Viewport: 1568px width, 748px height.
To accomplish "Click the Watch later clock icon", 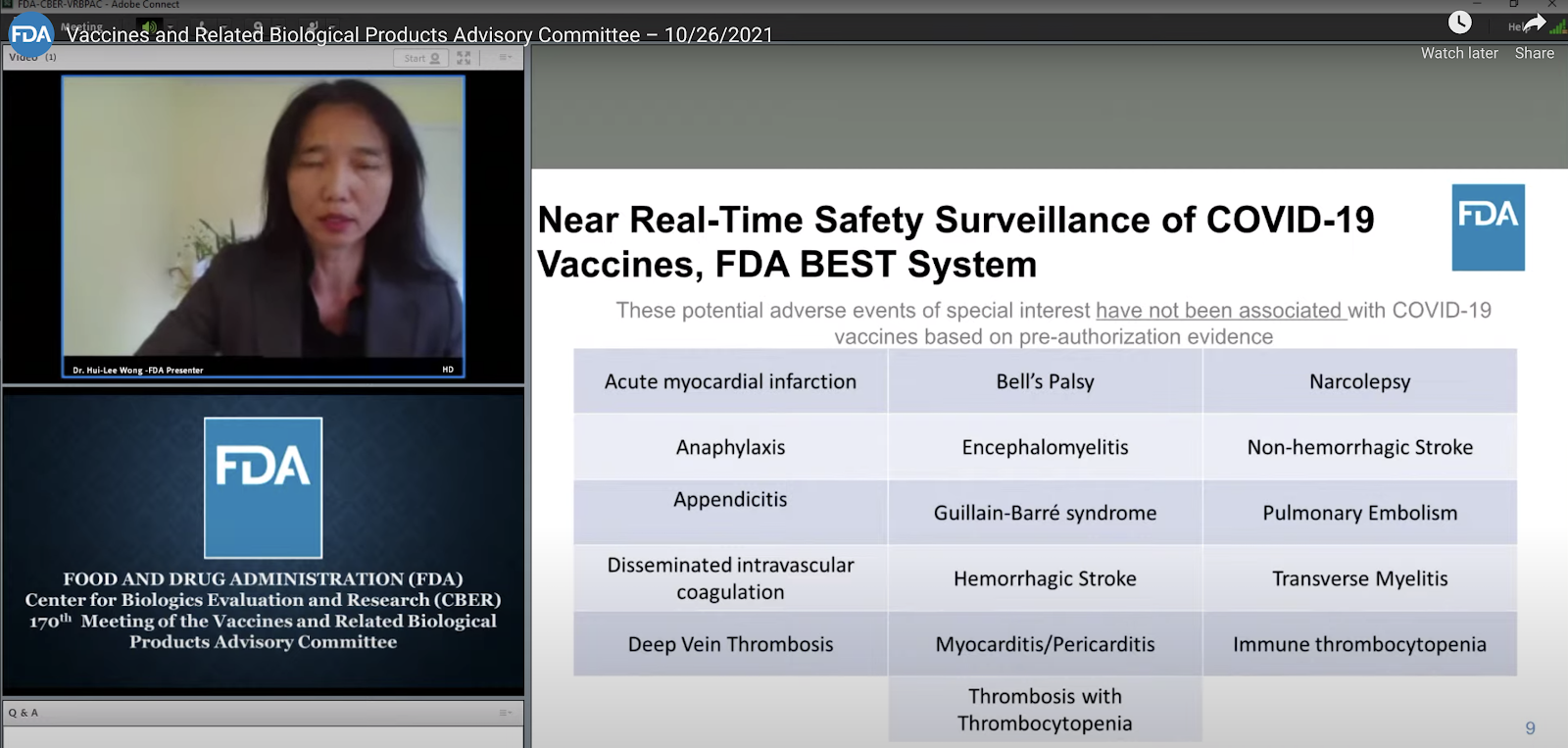I will [1459, 23].
